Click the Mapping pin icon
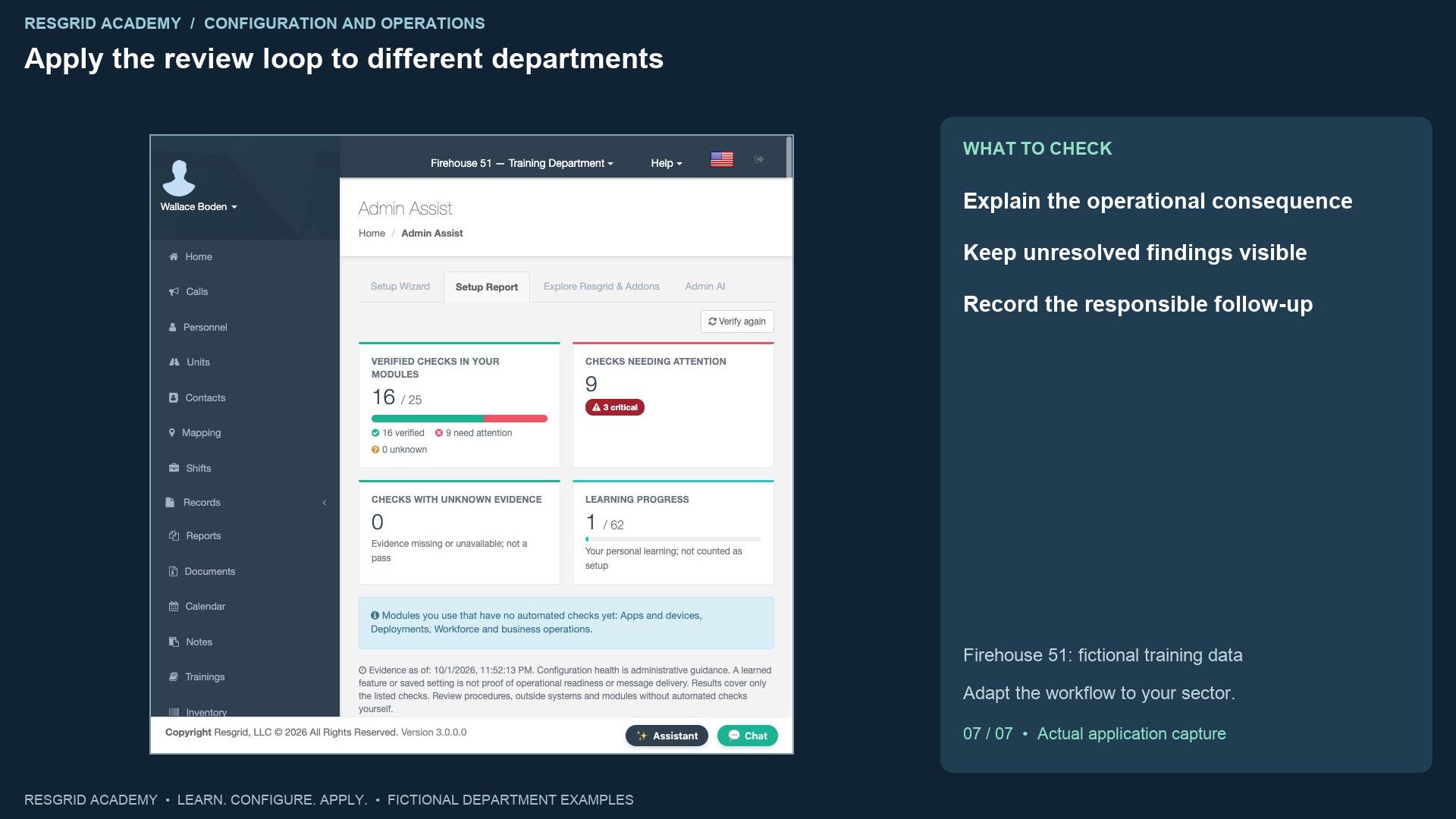Viewport: 1456px width, 819px height. [171, 433]
